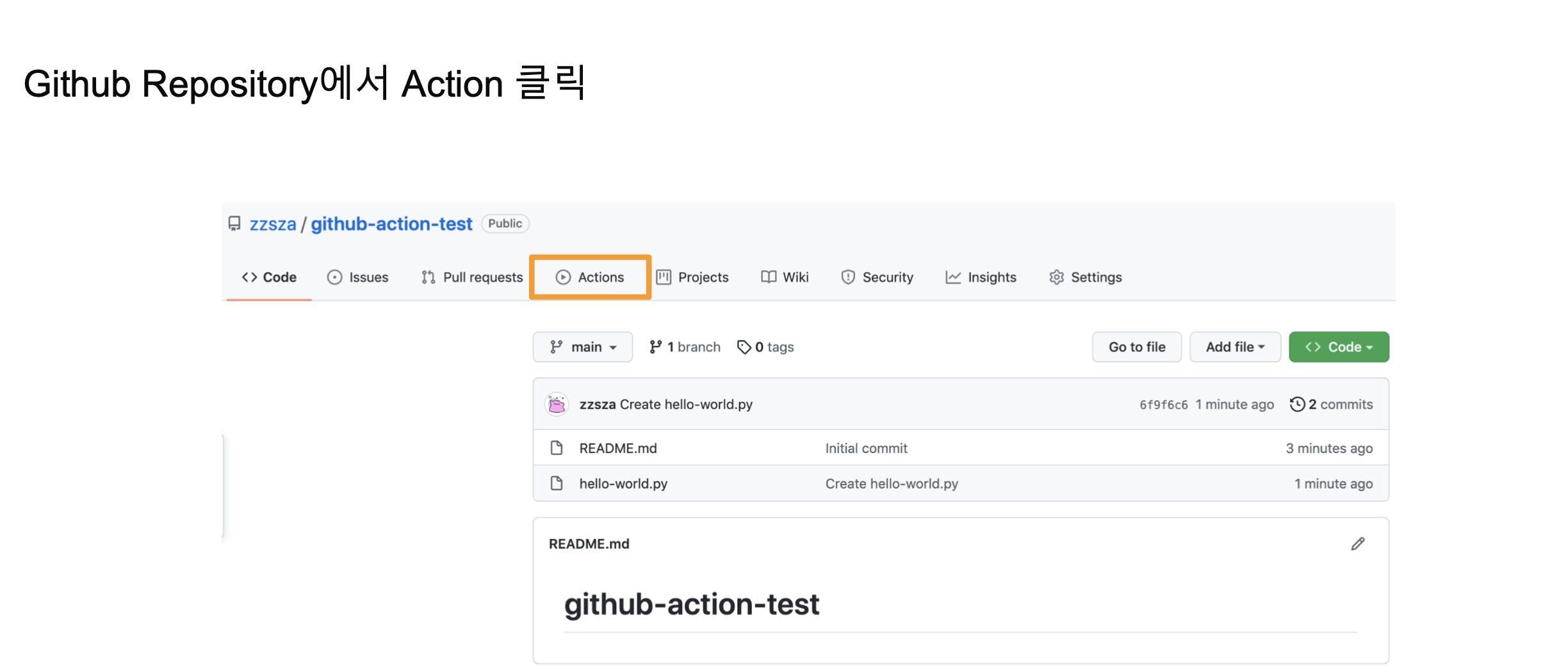View the 0 tags link
This screenshot has width=1568, height=667.
click(x=765, y=347)
